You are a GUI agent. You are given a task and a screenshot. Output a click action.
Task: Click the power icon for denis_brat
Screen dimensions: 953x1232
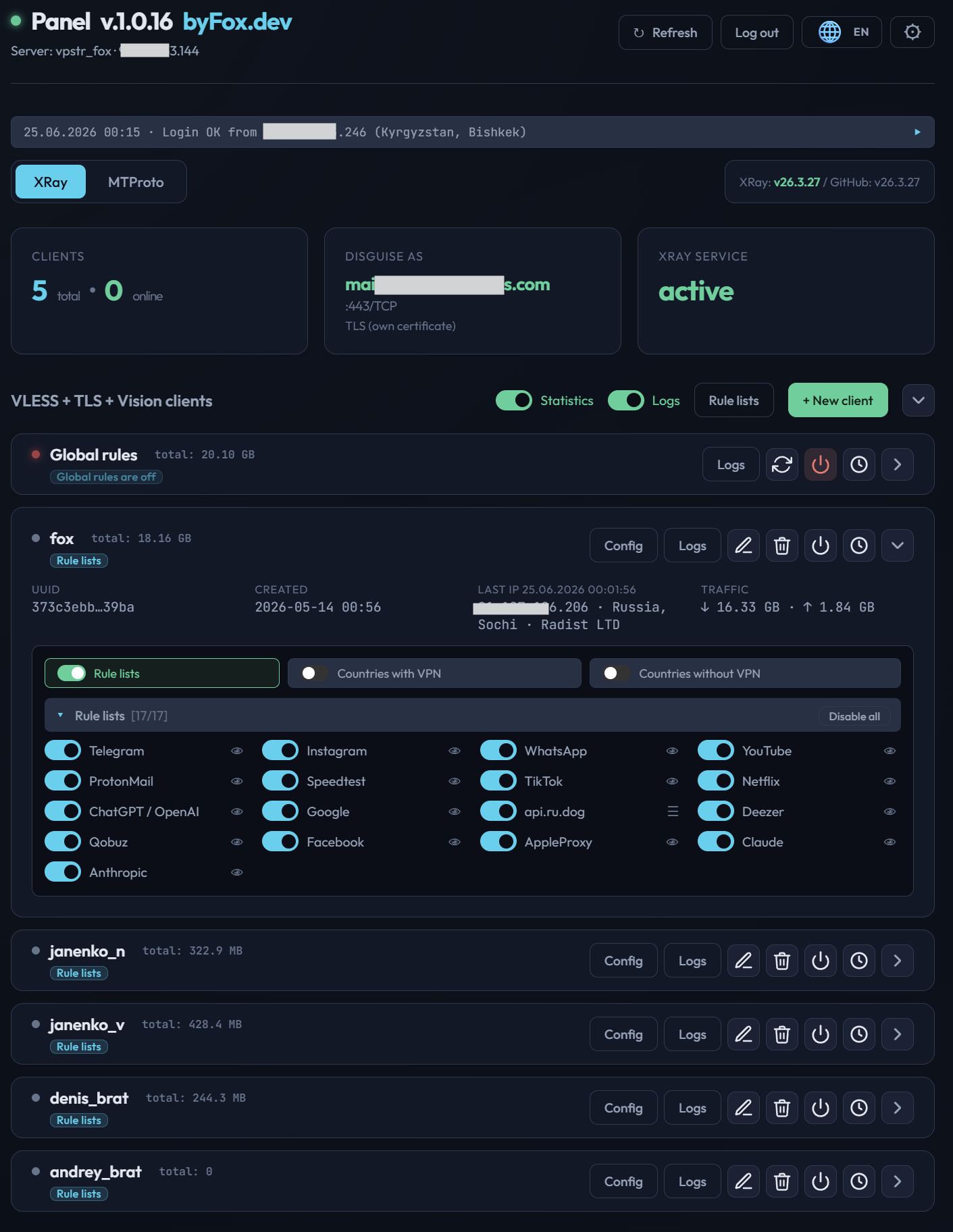(x=820, y=1108)
